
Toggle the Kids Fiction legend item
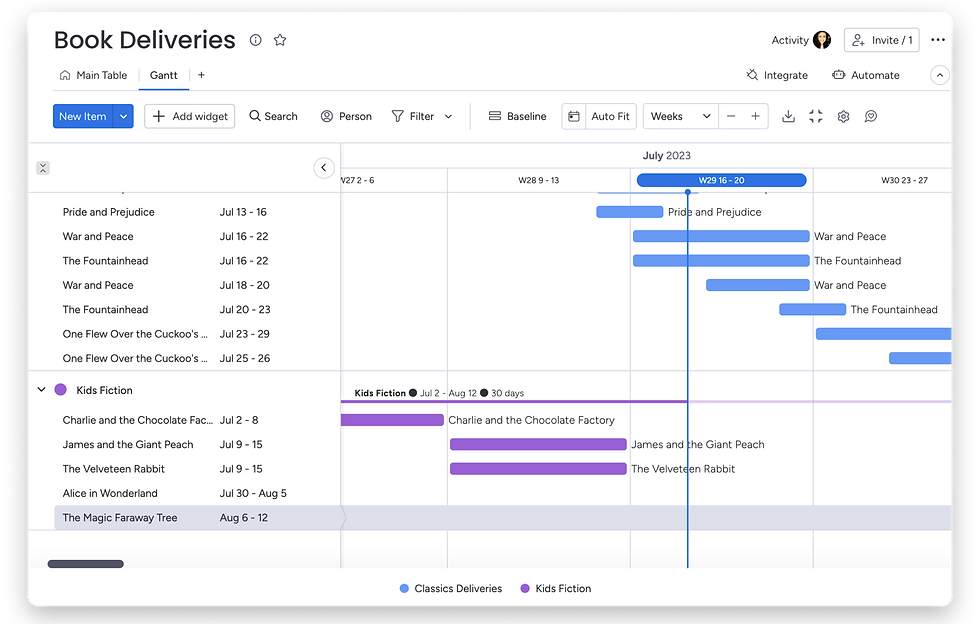click(x=555, y=589)
